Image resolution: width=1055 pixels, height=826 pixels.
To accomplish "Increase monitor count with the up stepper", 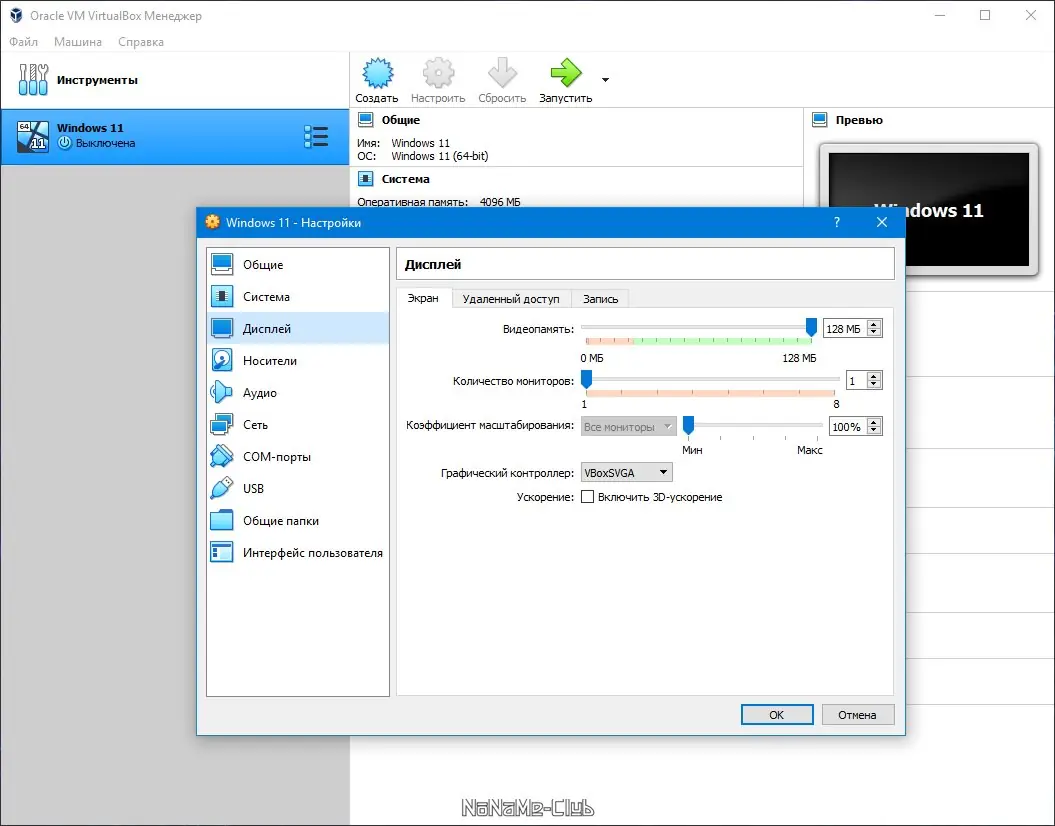I will click(874, 377).
